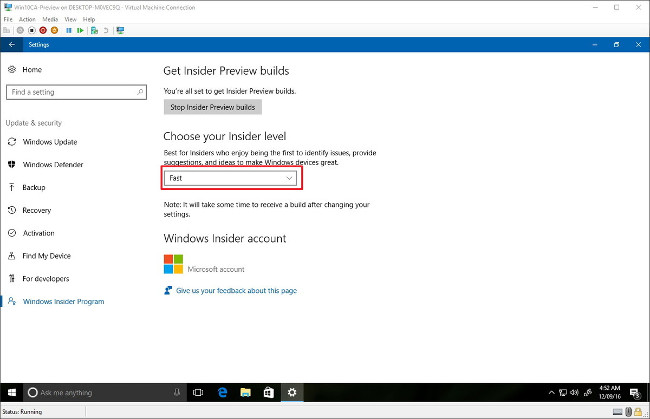
Task: Select Backup in the sidebar
Action: (34, 187)
